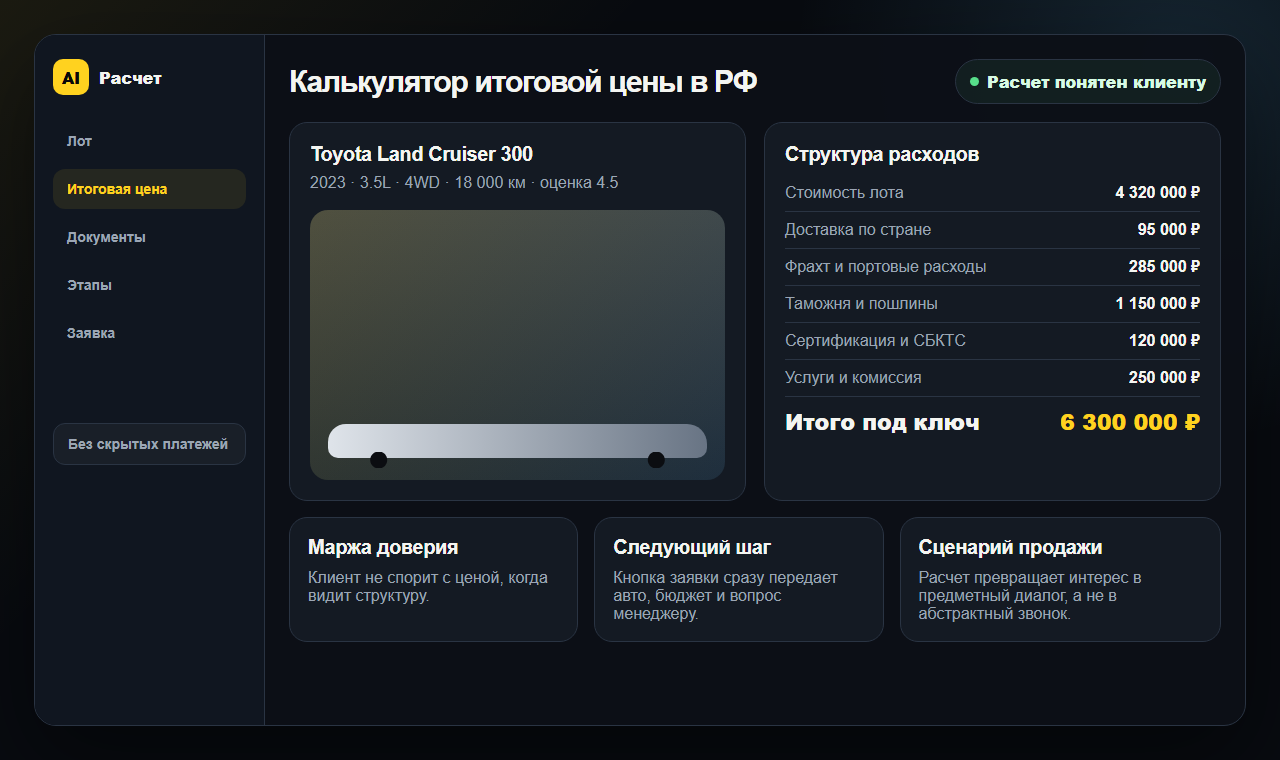Open the Следующий шаг card
This screenshot has height=760, width=1280.
tap(739, 579)
